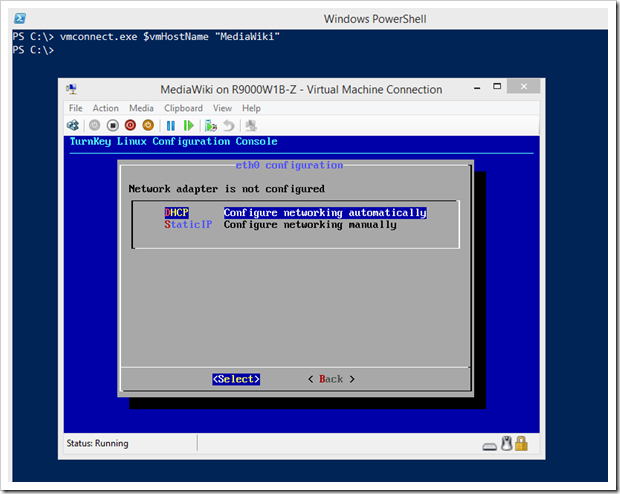620x494 pixels.
Task: Click the 'eth0 configuration' dialog title
Action: pos(289,165)
